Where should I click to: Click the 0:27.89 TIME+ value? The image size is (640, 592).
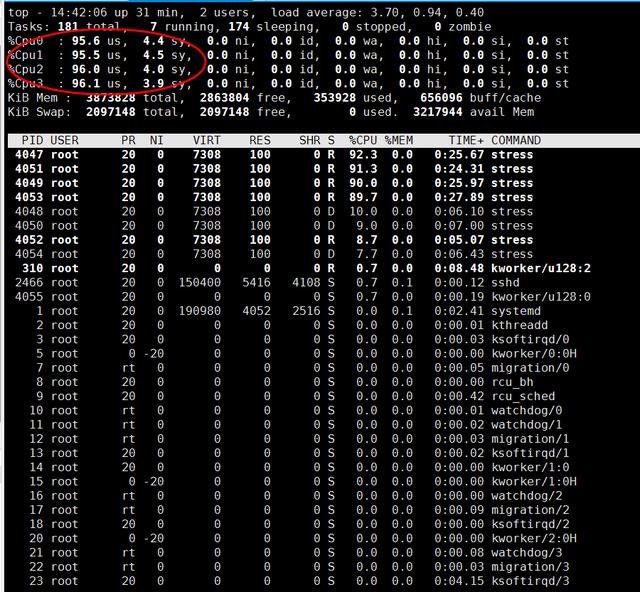point(459,197)
